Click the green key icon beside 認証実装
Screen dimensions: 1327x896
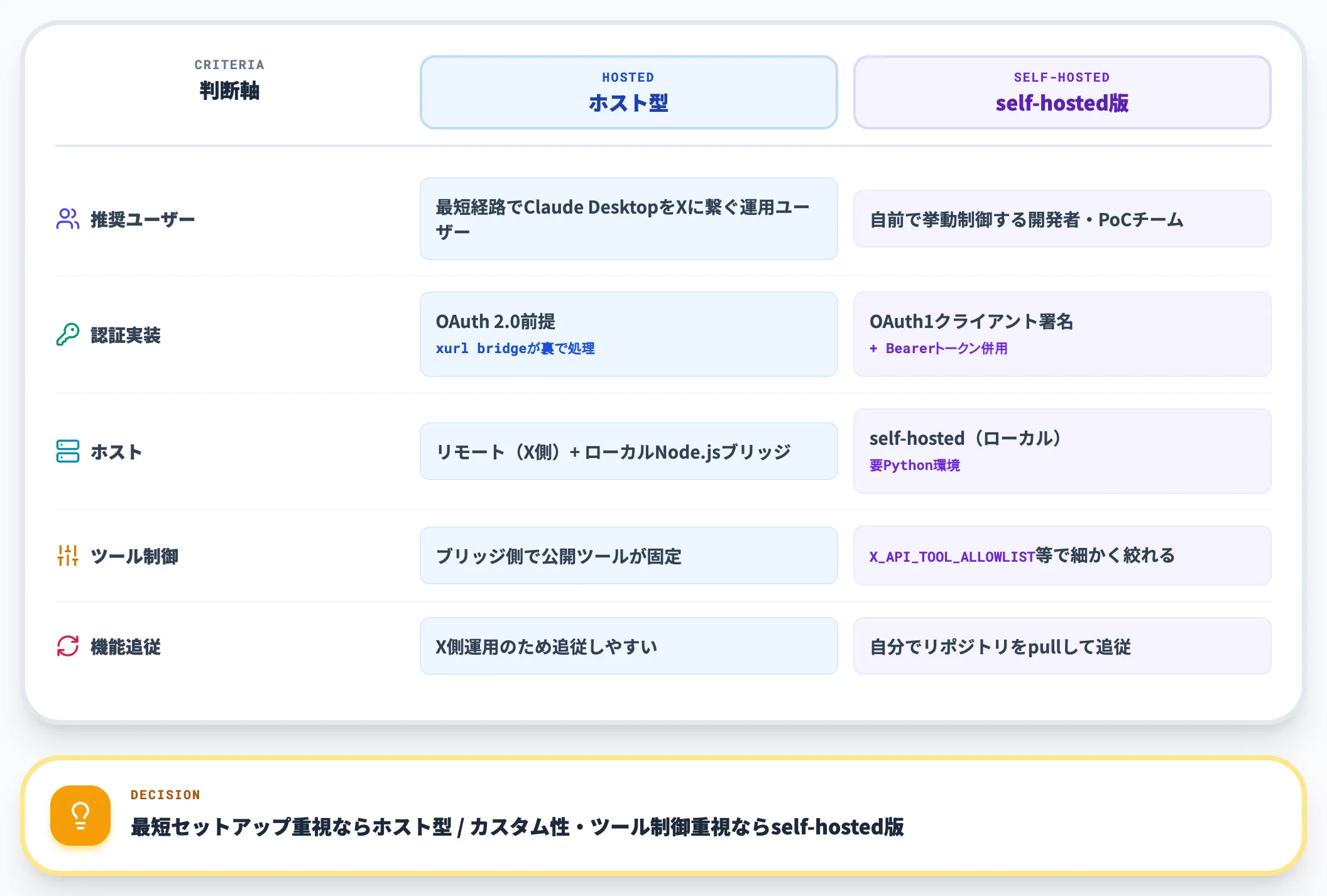click(68, 334)
